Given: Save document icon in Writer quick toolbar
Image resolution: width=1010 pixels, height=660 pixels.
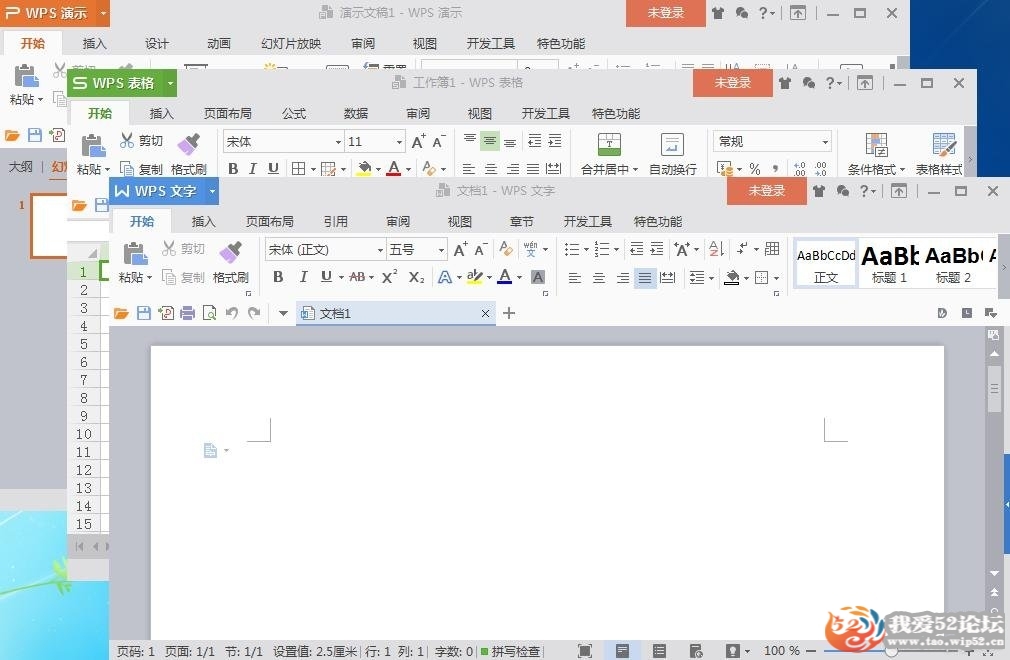Looking at the screenshot, I should [144, 314].
